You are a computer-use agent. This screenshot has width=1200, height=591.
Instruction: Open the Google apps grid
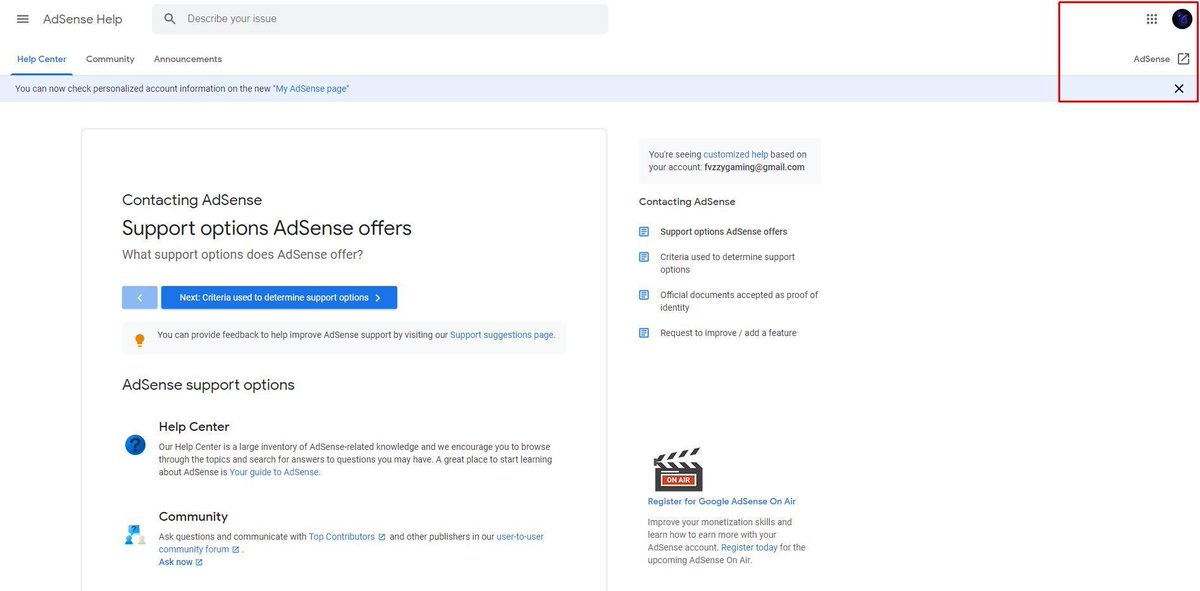pos(1152,19)
